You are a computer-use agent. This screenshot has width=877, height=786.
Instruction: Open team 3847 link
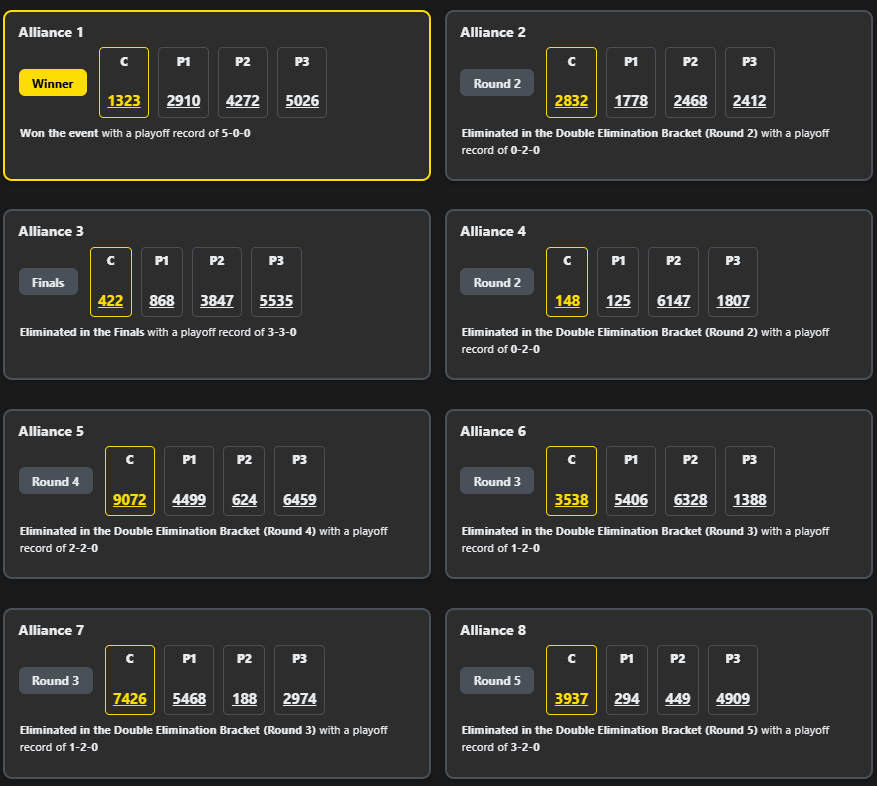pos(217,300)
